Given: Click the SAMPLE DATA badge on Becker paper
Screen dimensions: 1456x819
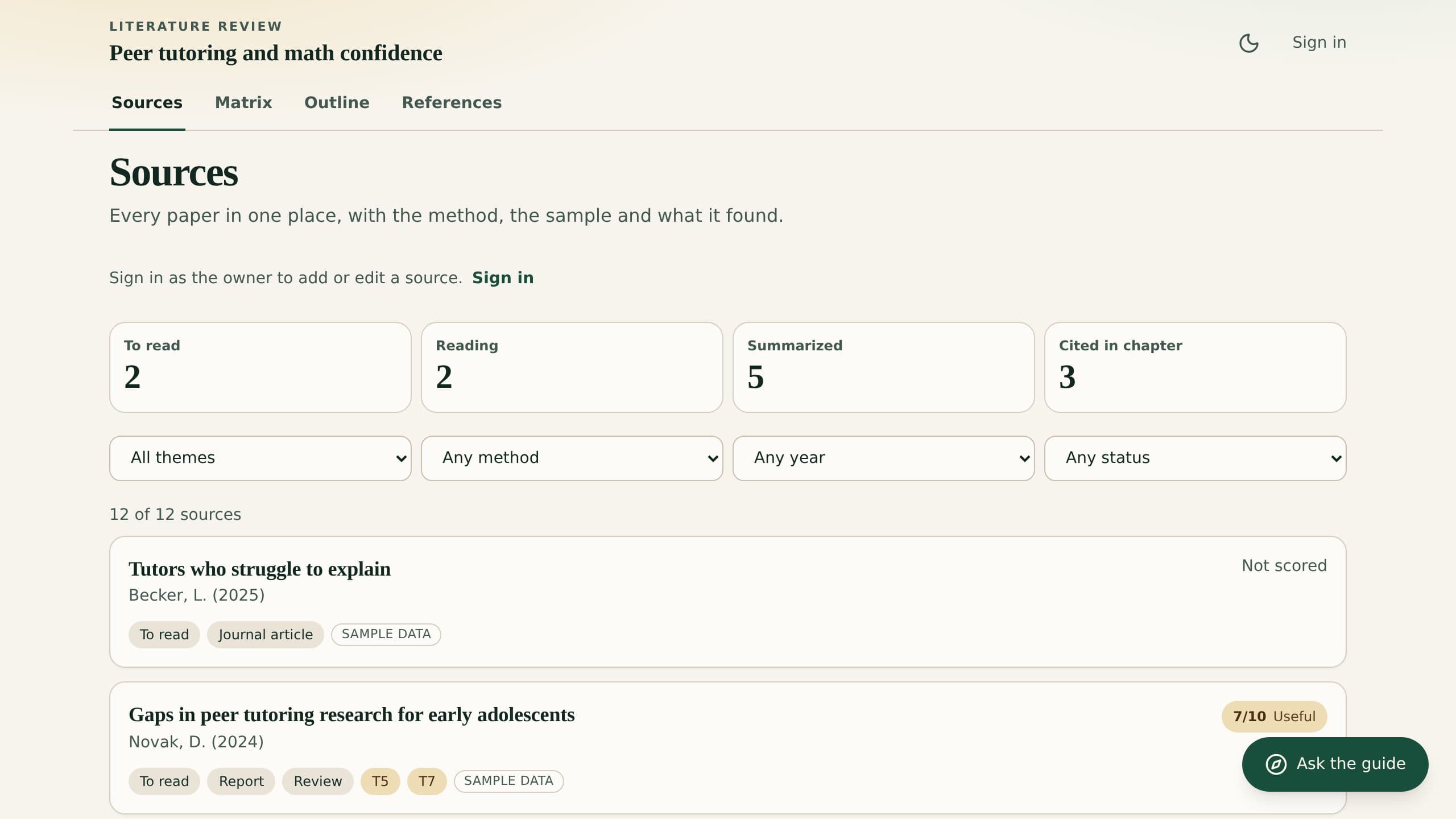Looking at the screenshot, I should [x=386, y=634].
